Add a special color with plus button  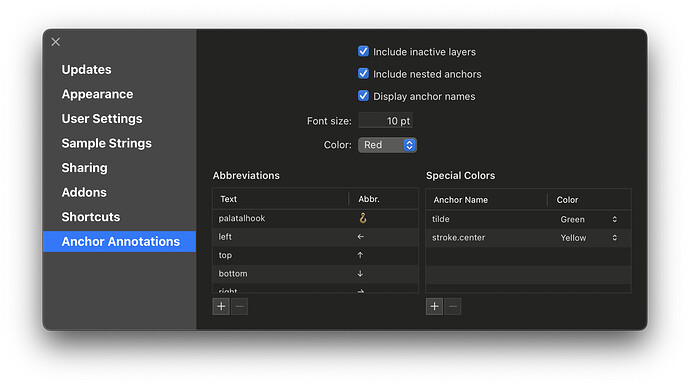pyautogui.click(x=434, y=306)
